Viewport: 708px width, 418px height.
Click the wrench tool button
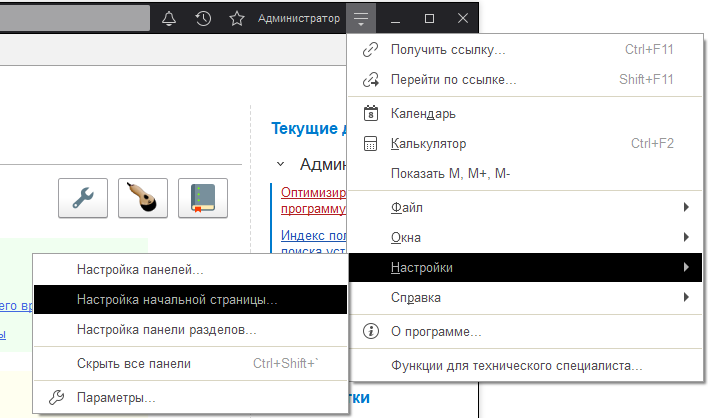pos(84,198)
